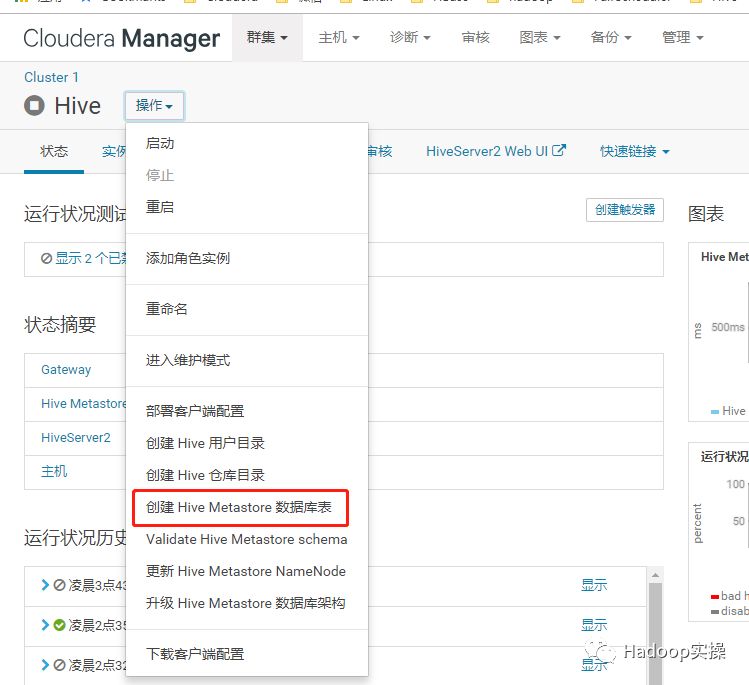This screenshot has width=749, height=685.
Task: Click 显示 2 个已禁用 link
Action: click(91, 258)
